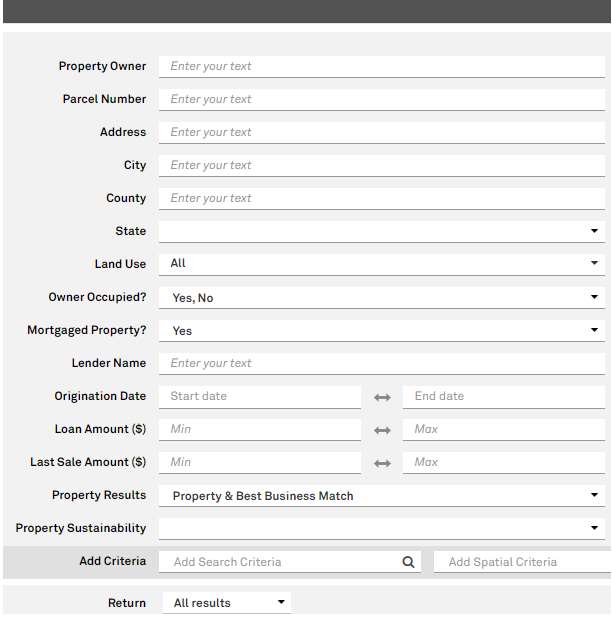Viewport: 612px width, 626px height.
Task: Open the Property Results dropdown
Action: [x=381, y=496]
